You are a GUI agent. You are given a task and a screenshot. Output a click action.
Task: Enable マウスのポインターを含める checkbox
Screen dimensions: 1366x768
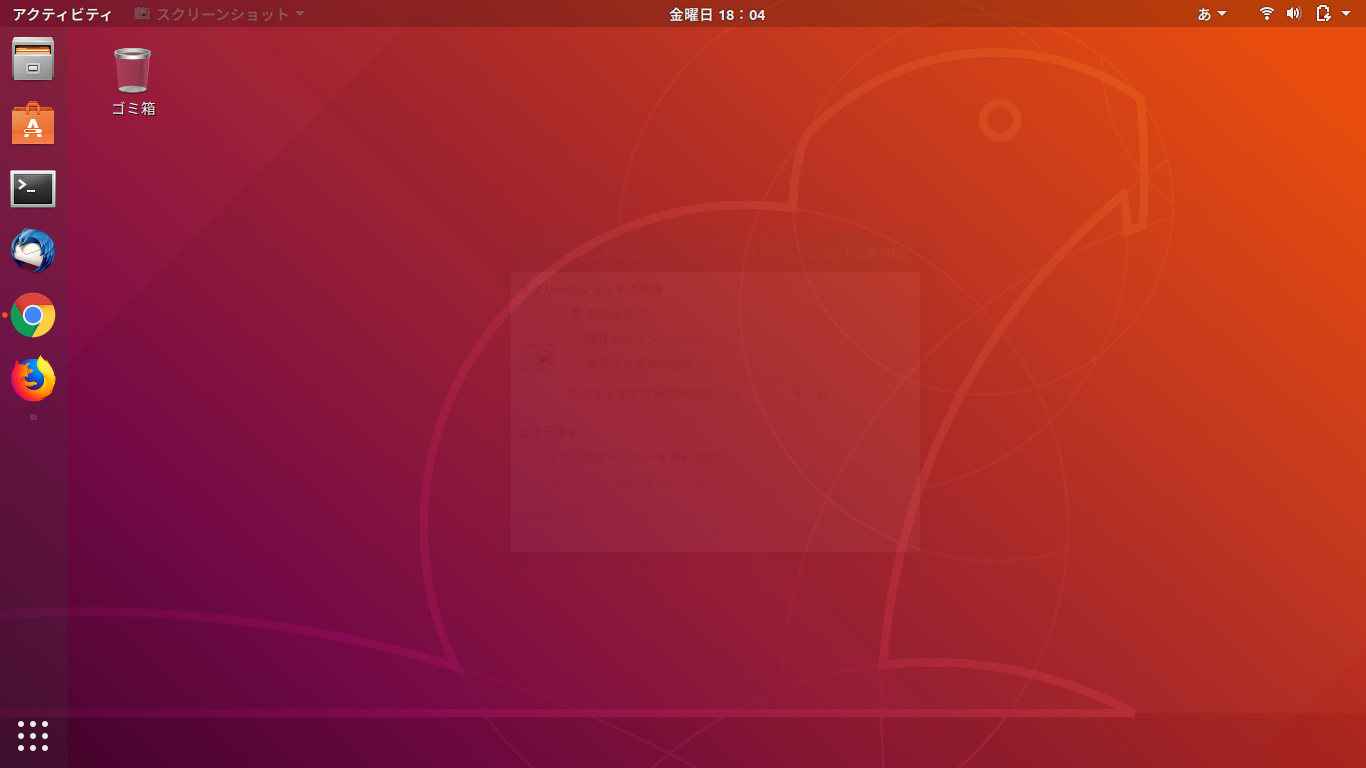[626, 457]
